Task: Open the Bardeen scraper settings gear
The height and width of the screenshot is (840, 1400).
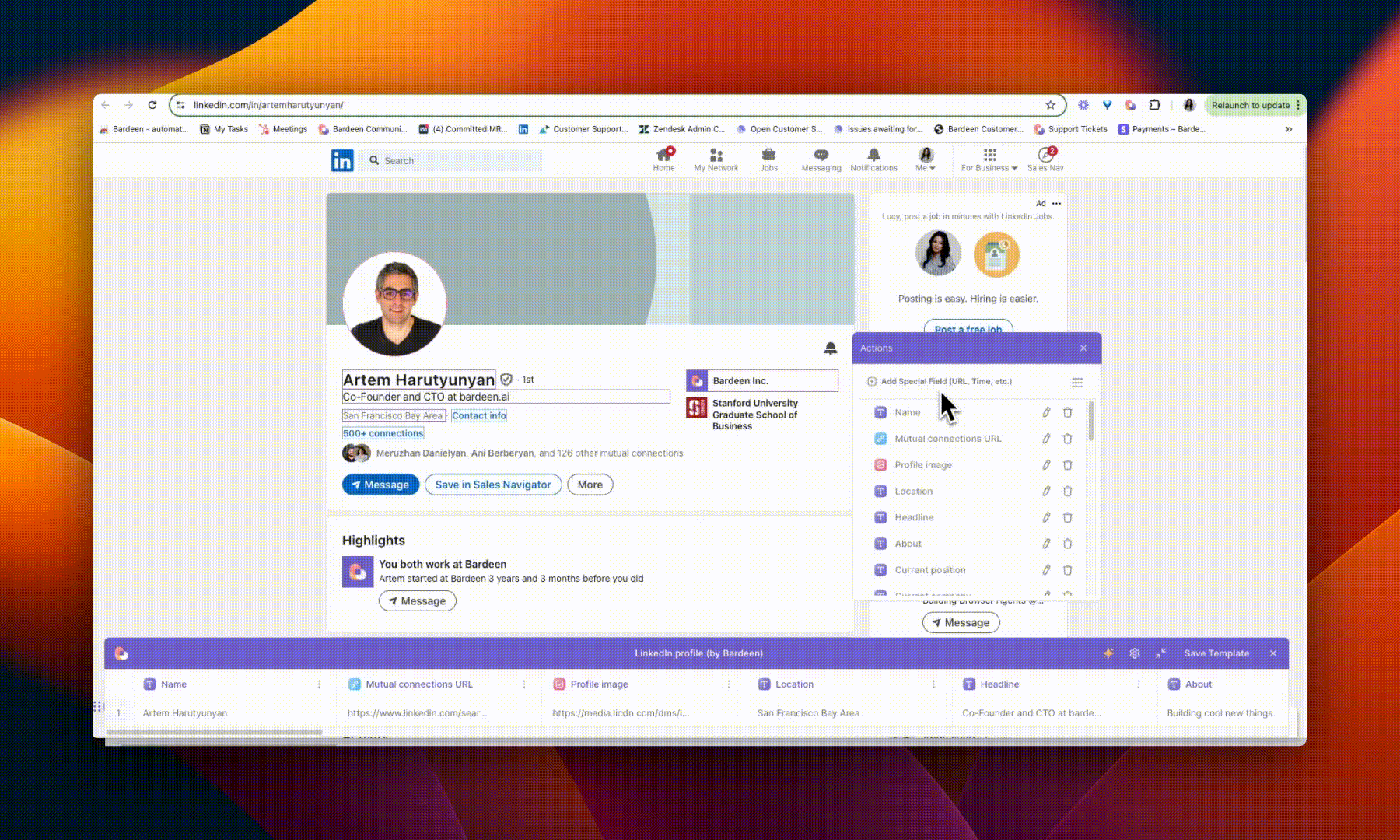Action: click(1135, 653)
